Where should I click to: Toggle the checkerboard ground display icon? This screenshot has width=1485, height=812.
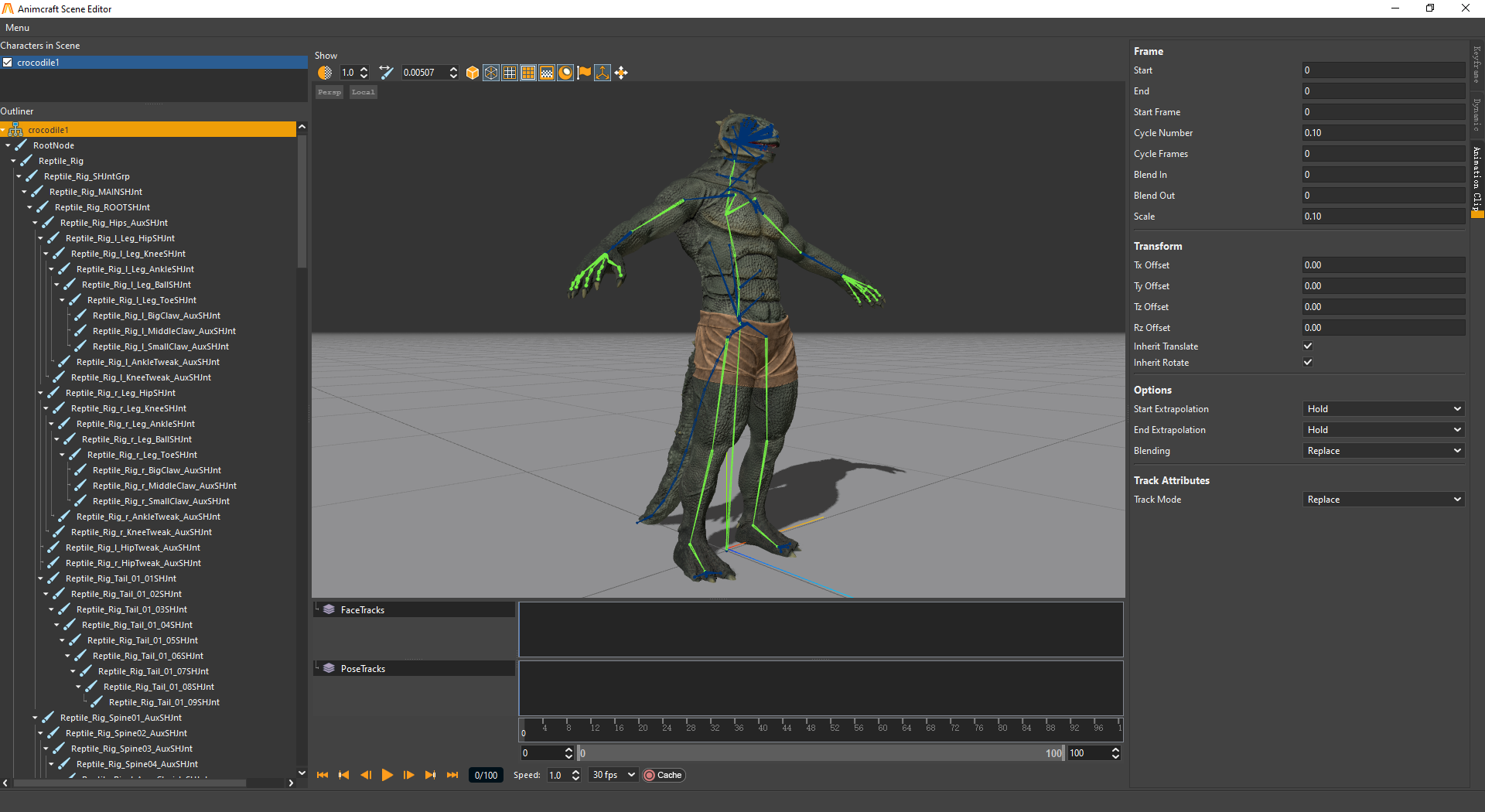click(547, 73)
